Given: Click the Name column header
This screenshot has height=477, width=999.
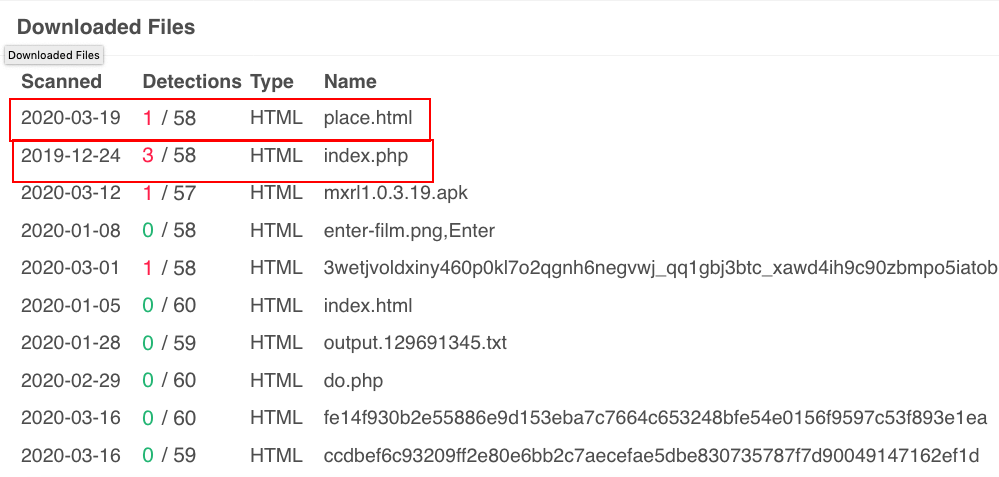Looking at the screenshot, I should [350, 82].
